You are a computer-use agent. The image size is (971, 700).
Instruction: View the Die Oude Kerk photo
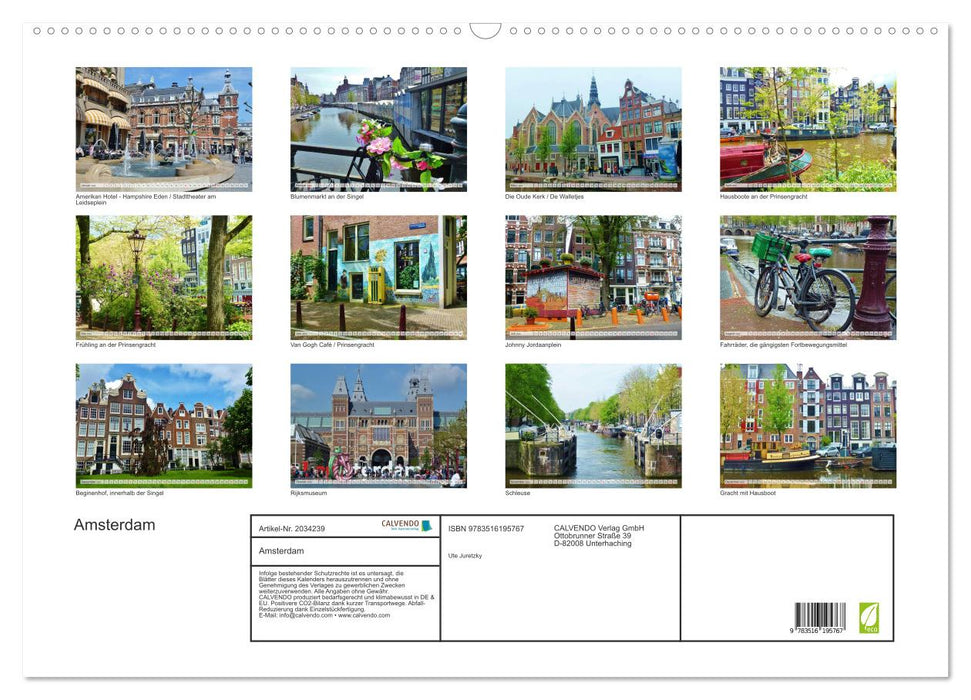592,128
